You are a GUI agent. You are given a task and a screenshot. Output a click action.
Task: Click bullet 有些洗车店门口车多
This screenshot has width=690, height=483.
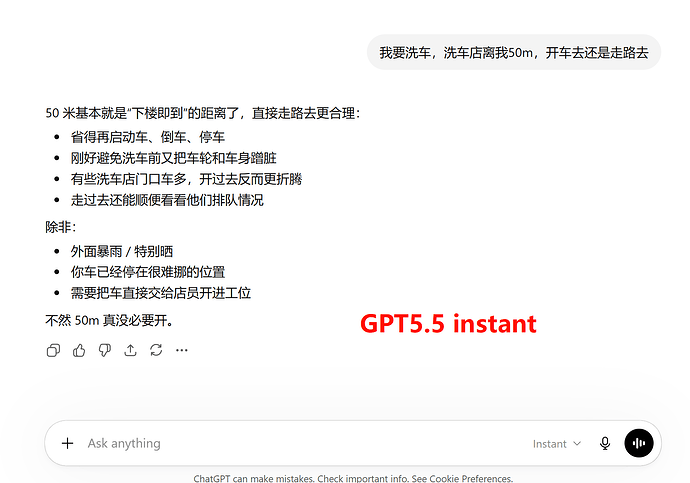pos(186,179)
